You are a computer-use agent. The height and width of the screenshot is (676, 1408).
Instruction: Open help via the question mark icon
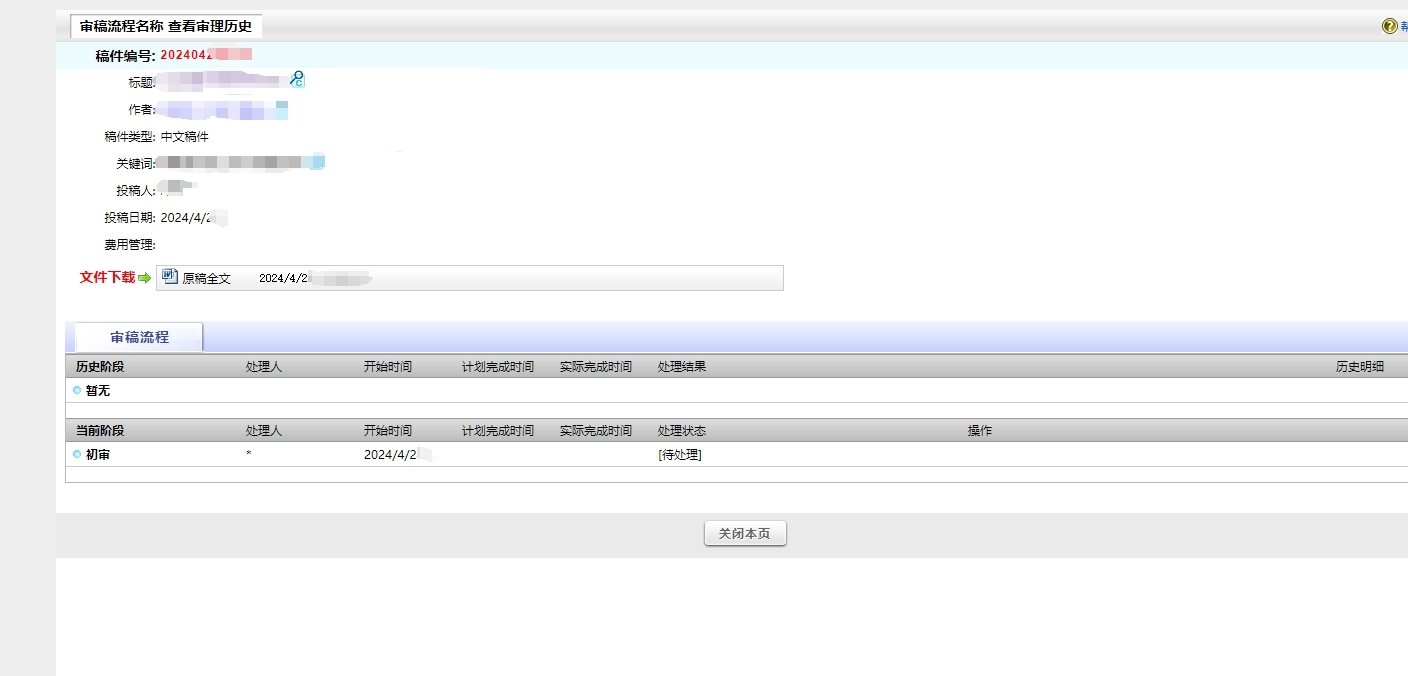pyautogui.click(x=1389, y=26)
